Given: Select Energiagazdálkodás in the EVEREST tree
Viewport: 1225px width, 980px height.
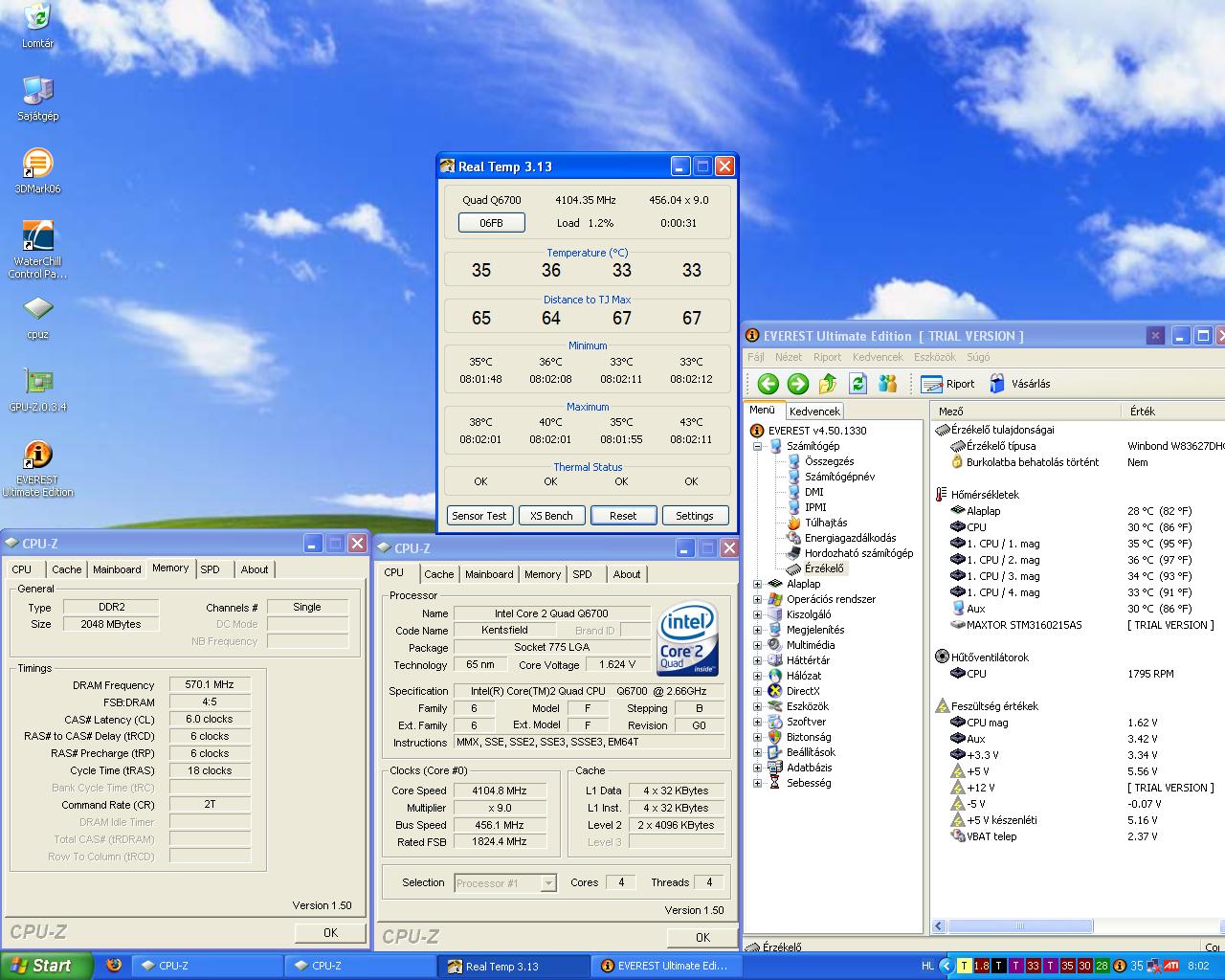Looking at the screenshot, I should [841, 538].
